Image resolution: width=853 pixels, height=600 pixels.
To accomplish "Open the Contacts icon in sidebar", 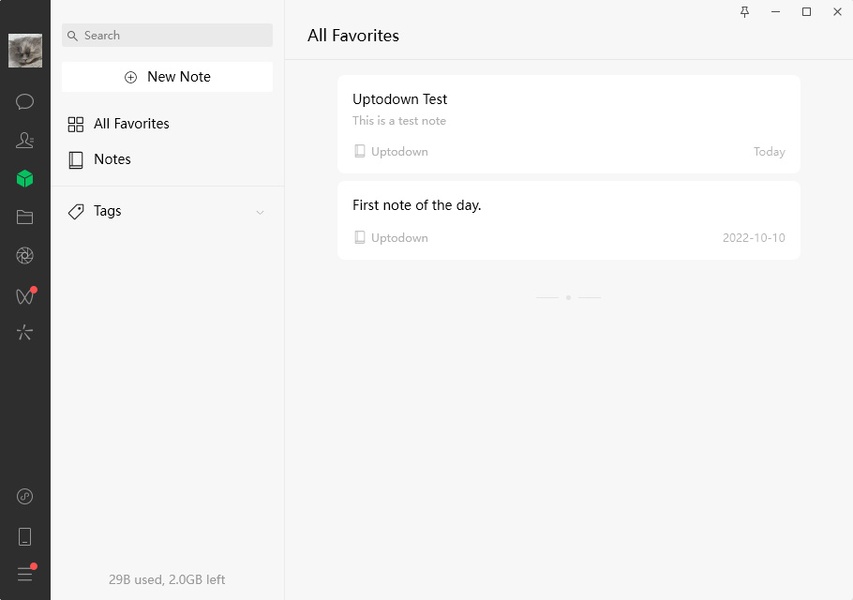I will 25,140.
